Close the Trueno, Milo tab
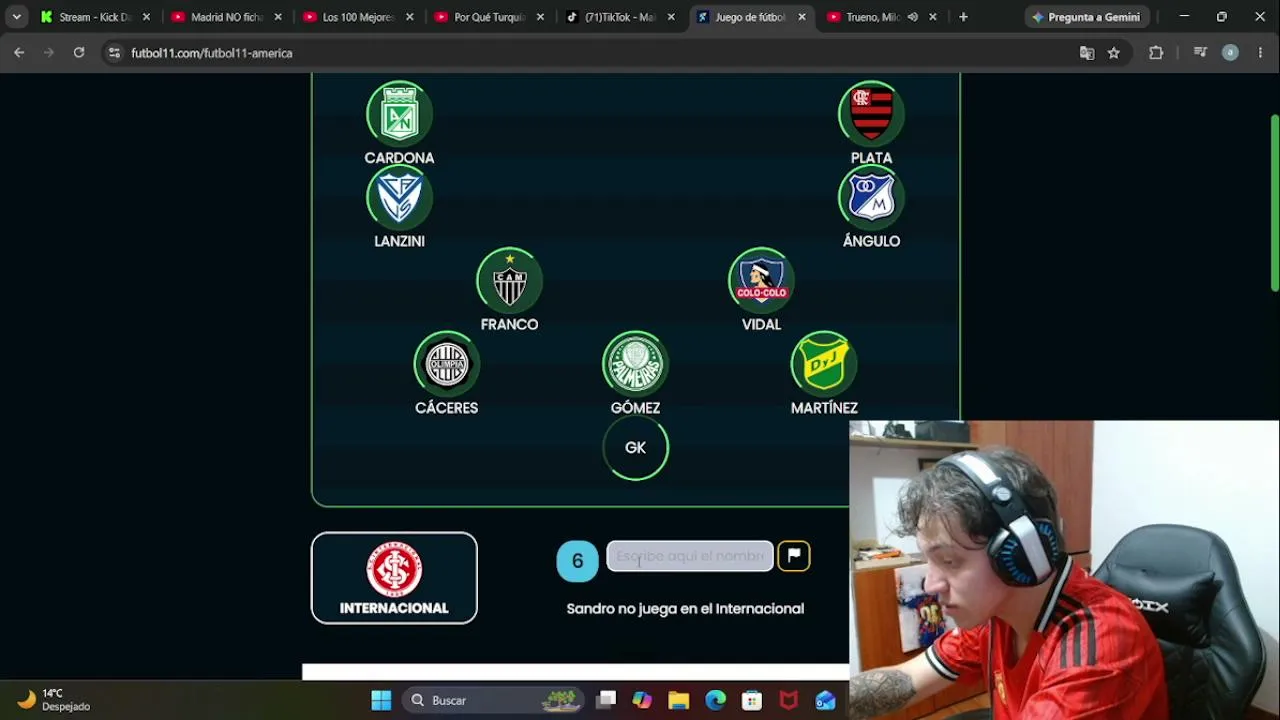1280x720 pixels. pos(933,17)
